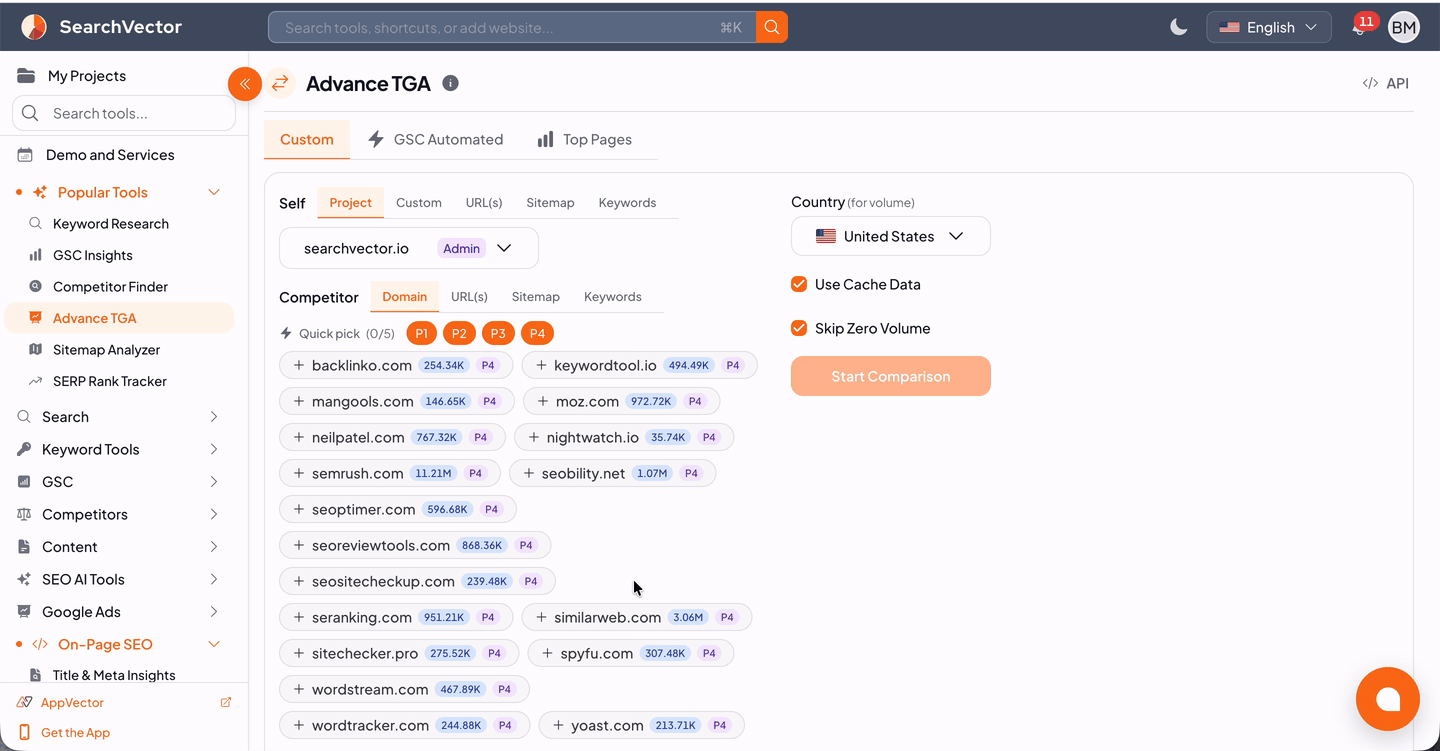The height and width of the screenshot is (751, 1440).
Task: Add keywordtool.io as competitor
Action: tap(640, 365)
